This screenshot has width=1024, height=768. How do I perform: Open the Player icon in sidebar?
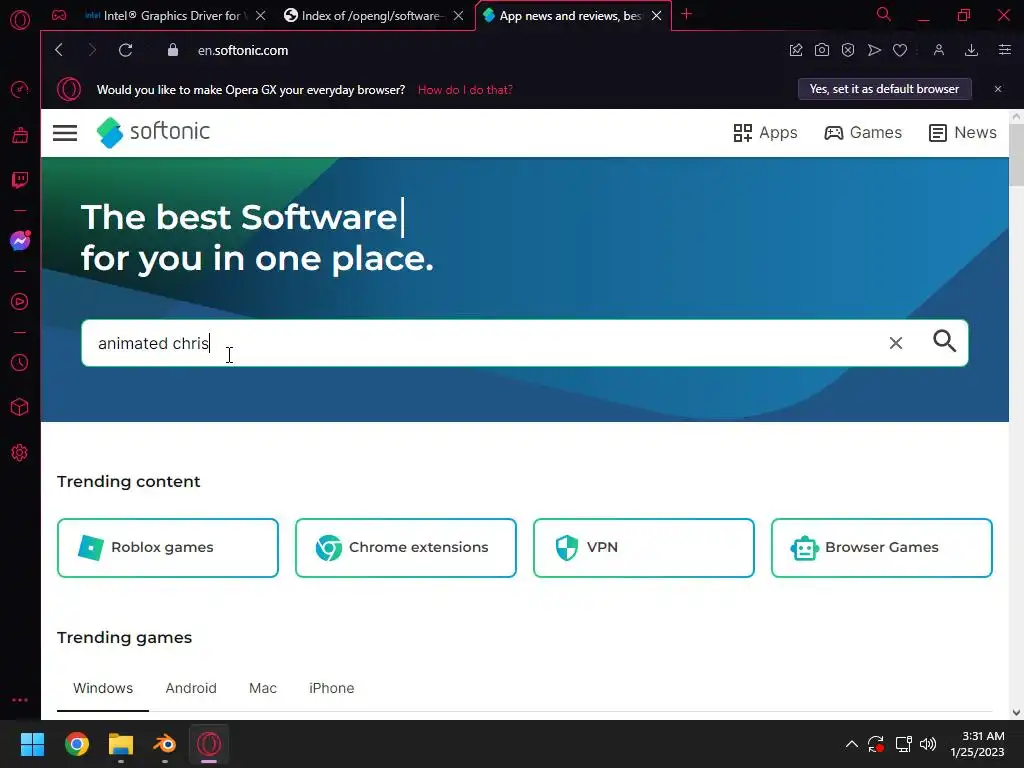(20, 302)
